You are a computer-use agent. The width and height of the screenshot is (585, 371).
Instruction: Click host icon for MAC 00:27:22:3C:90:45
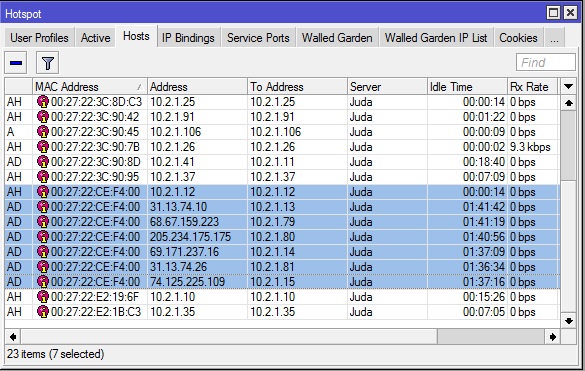click(43, 131)
